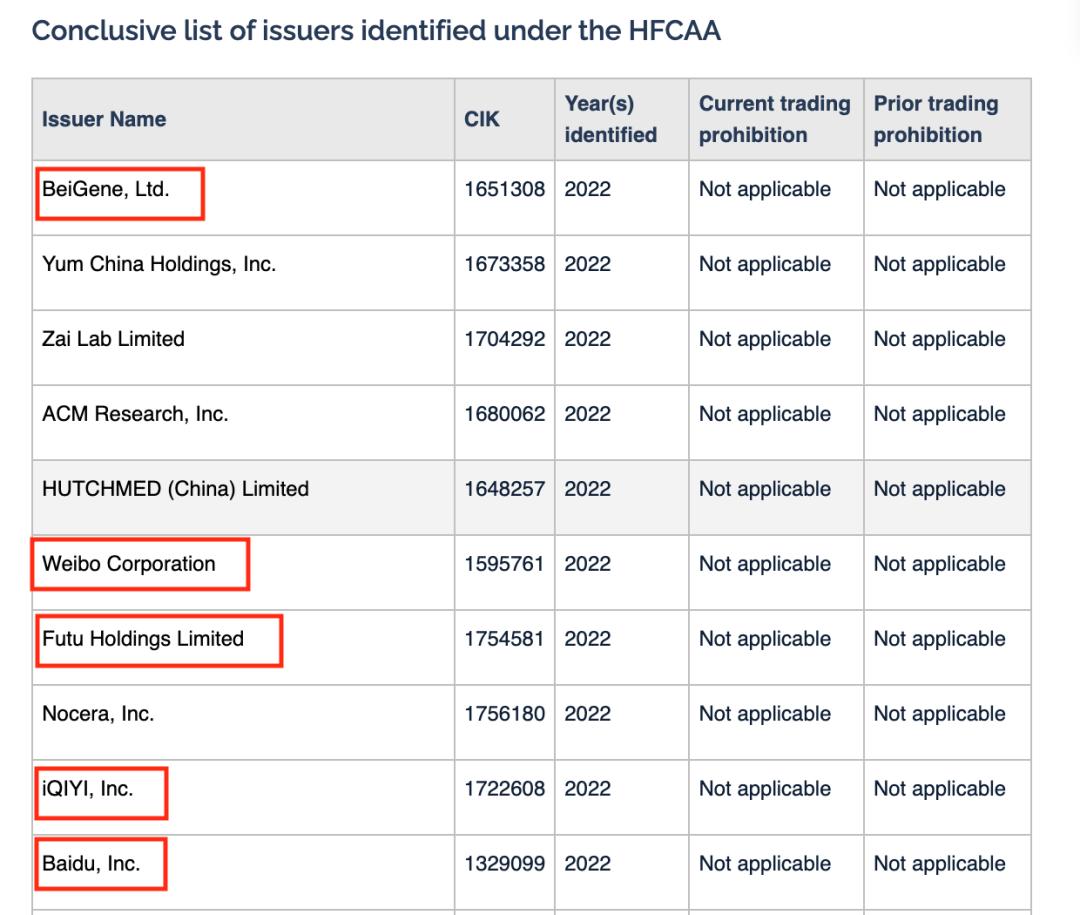Image resolution: width=1080 pixels, height=915 pixels.
Task: Click the Nocera, Inc. issuer name
Action: pyautogui.click(x=98, y=714)
